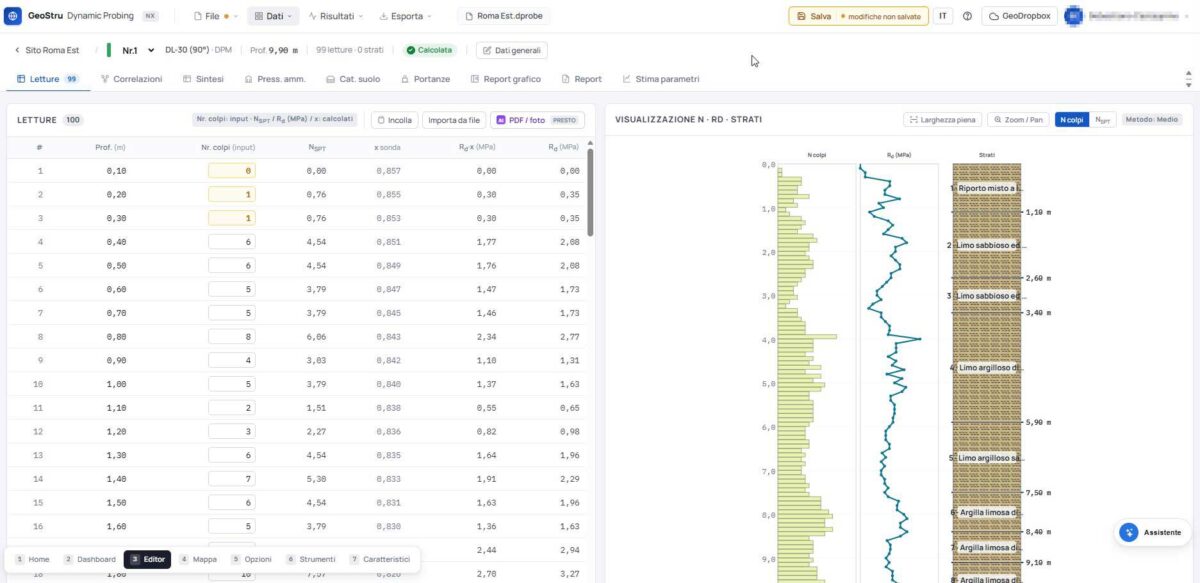Open the File menu
The width and height of the screenshot is (1200, 583).
pos(216,16)
